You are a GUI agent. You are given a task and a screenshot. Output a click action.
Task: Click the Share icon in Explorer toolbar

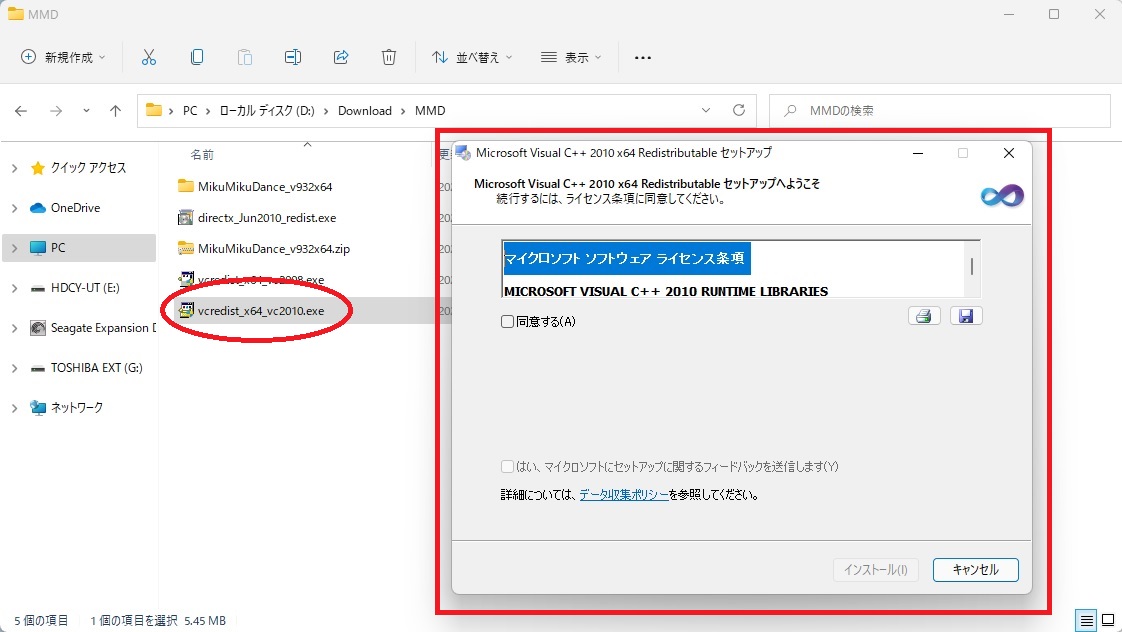[x=341, y=57]
